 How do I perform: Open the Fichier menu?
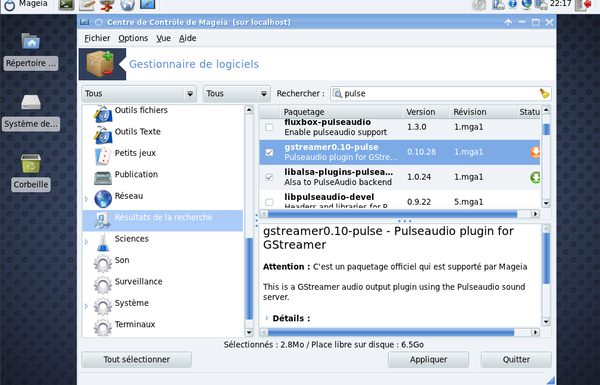(97, 38)
